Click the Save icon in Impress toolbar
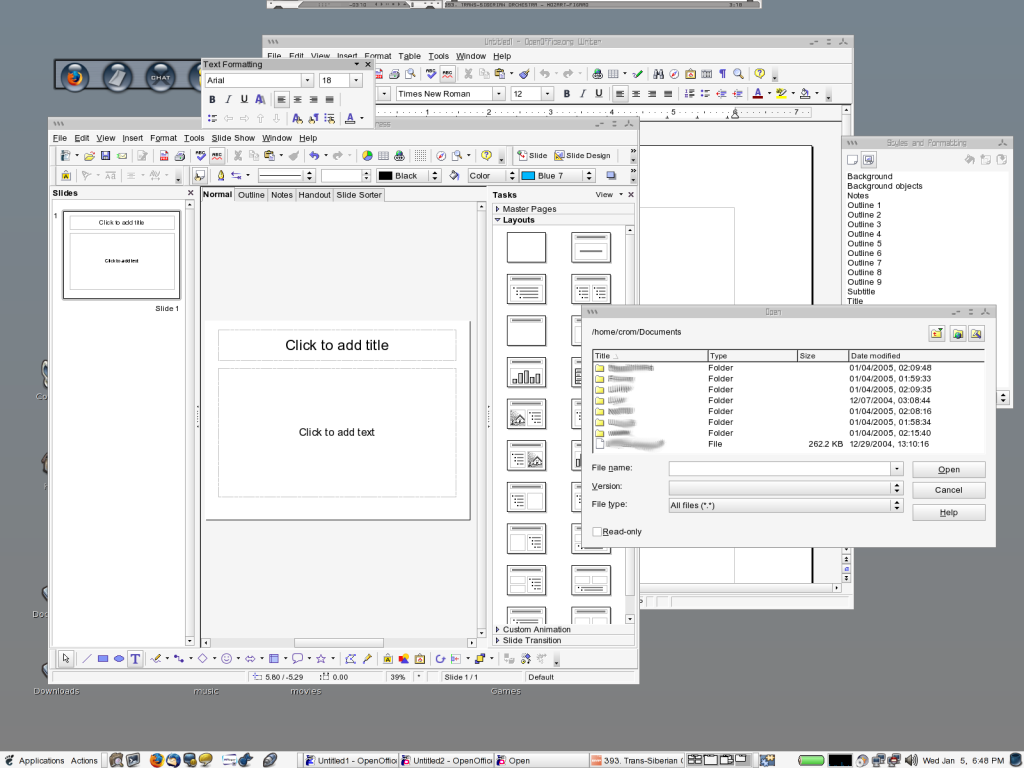 (105, 155)
